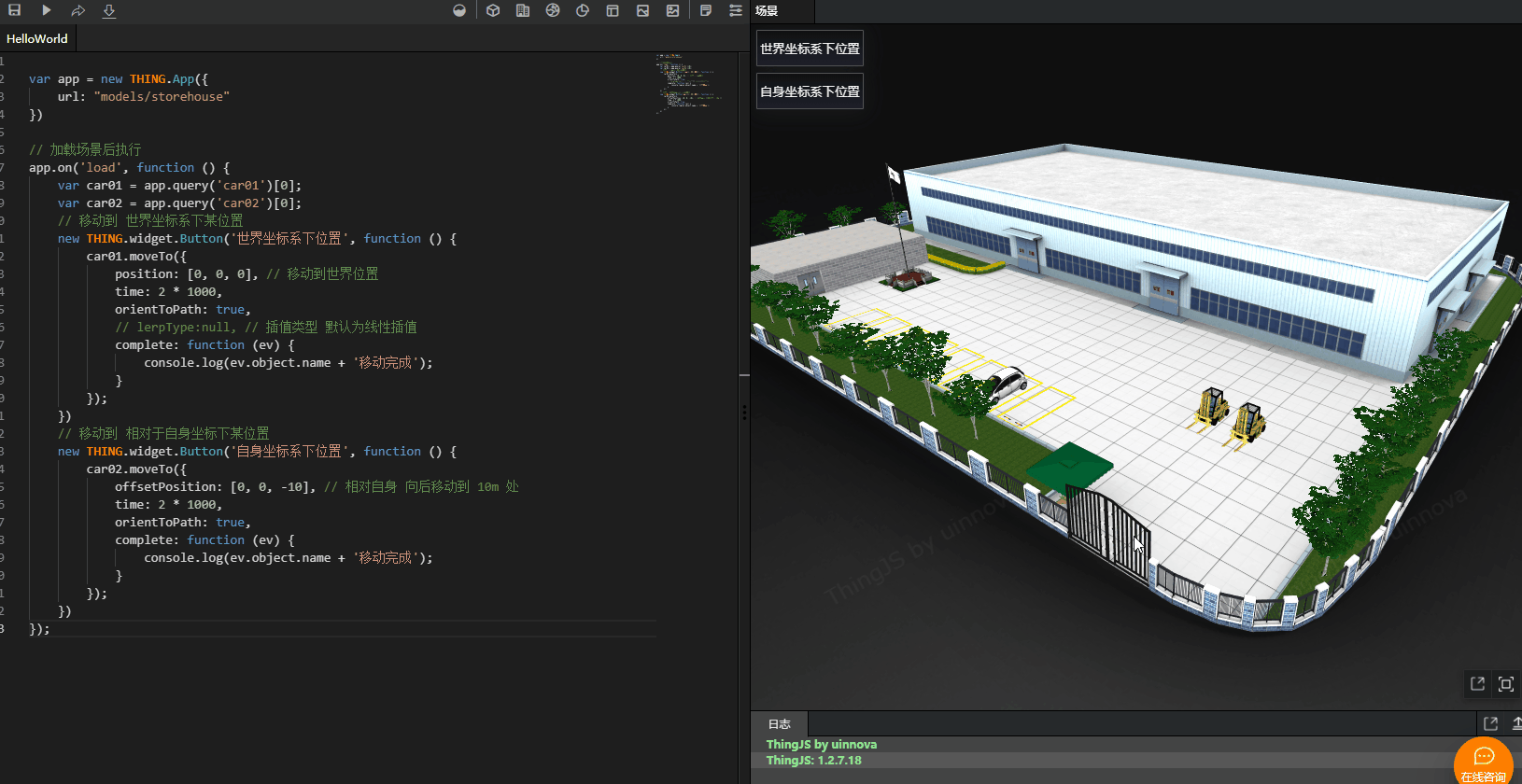Select the right yellow forklift in scene
Viewport: 1522px width, 784px height.
pyautogui.click(x=1247, y=423)
